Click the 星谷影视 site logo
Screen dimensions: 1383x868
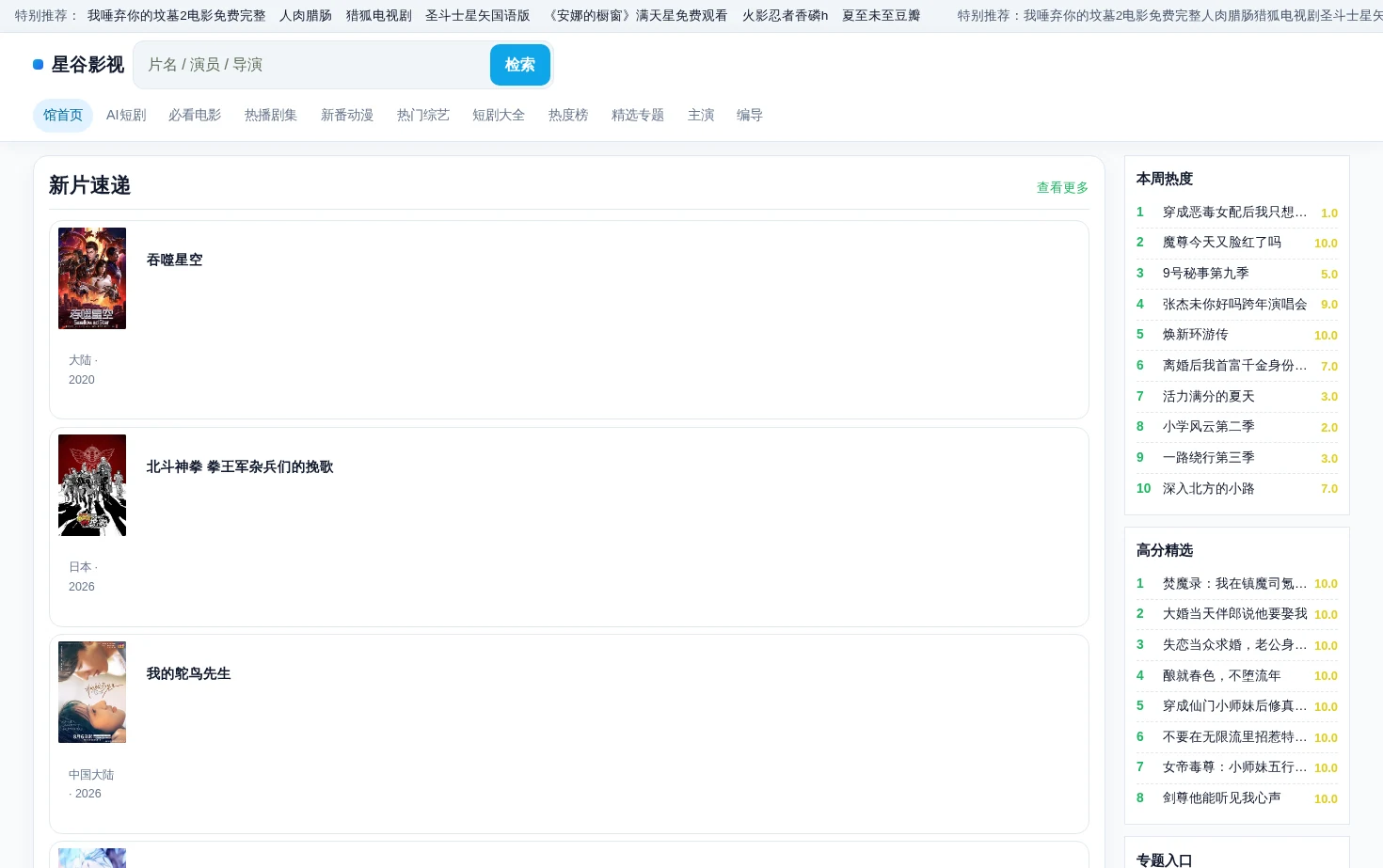pos(79,65)
